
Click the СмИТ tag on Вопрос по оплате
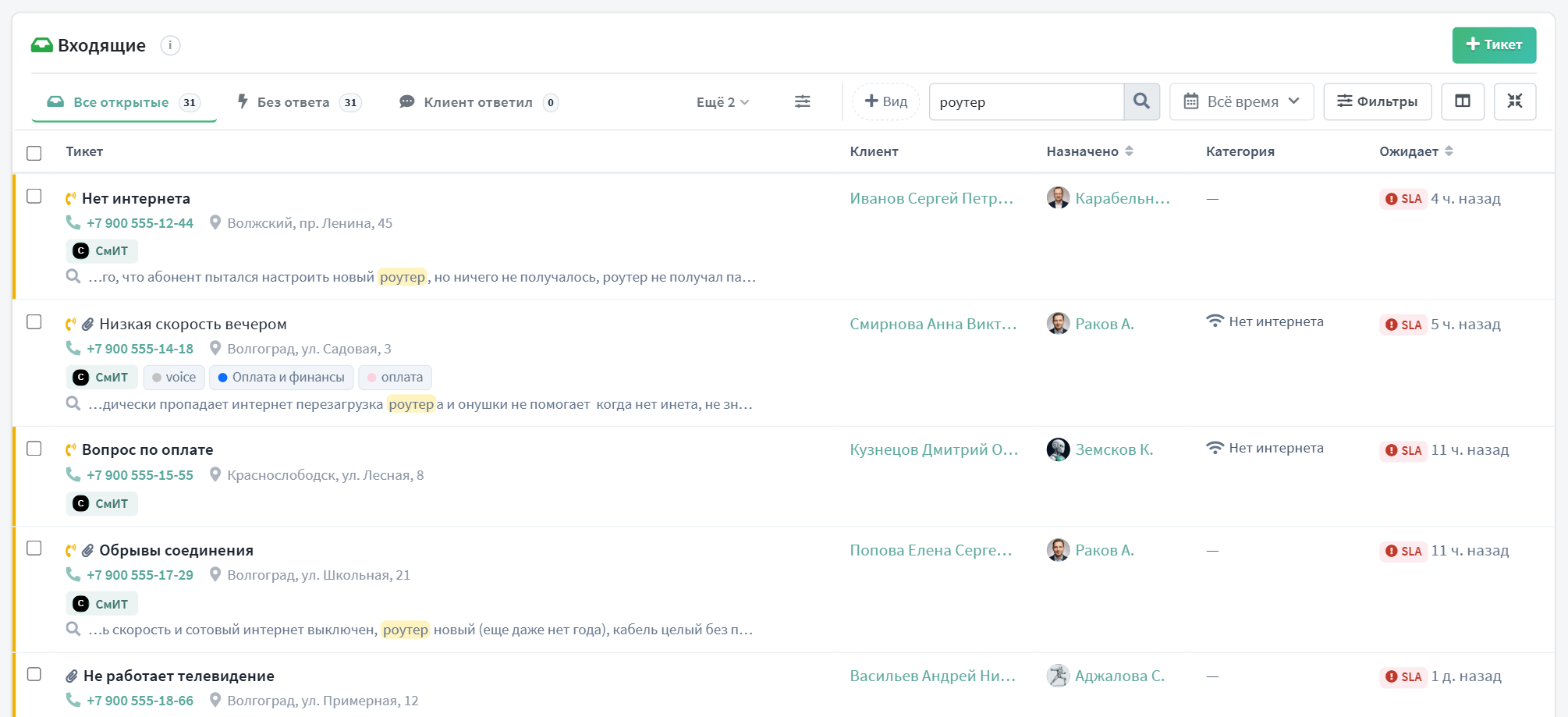click(x=101, y=503)
